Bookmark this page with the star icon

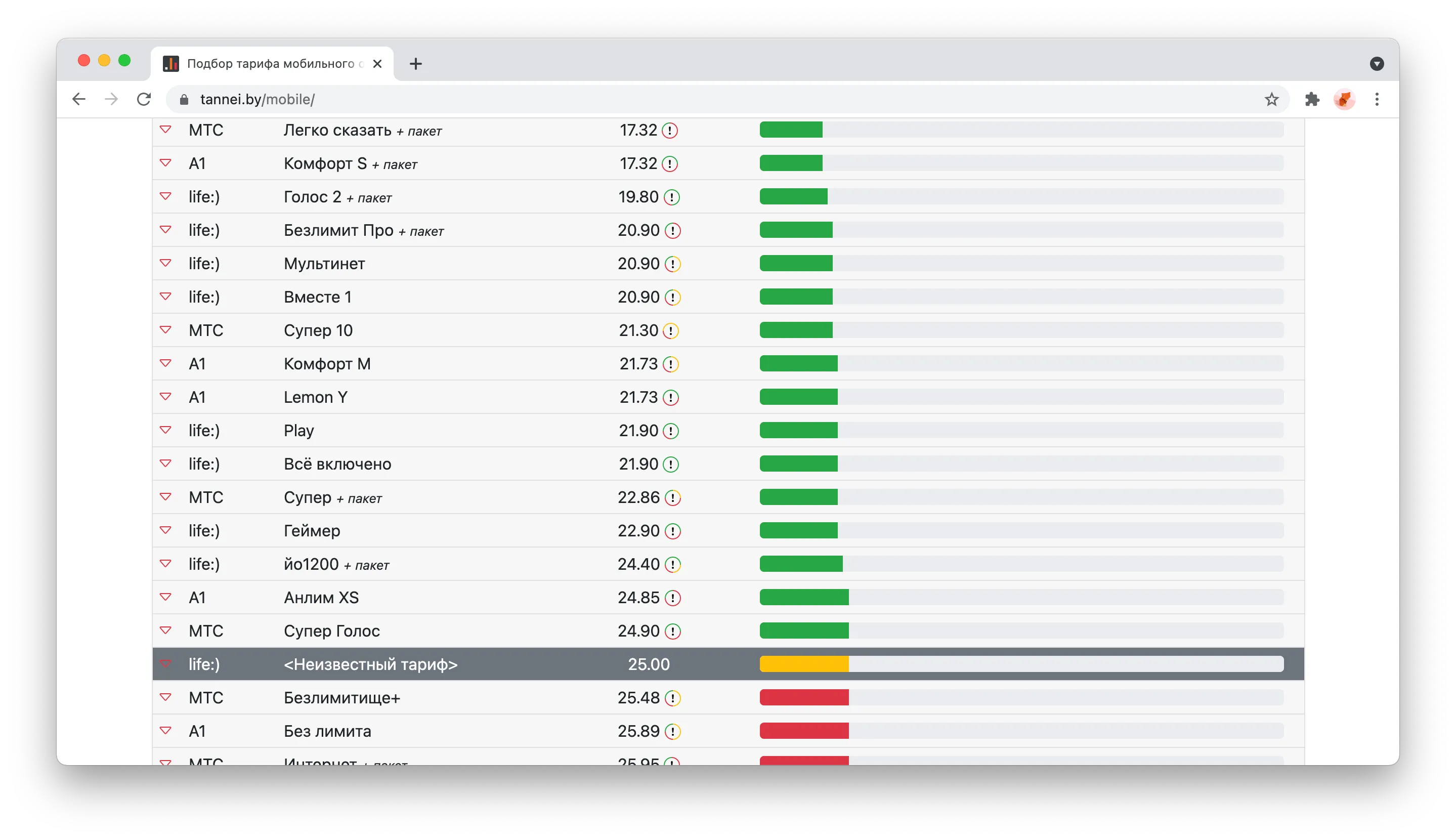(1271, 99)
